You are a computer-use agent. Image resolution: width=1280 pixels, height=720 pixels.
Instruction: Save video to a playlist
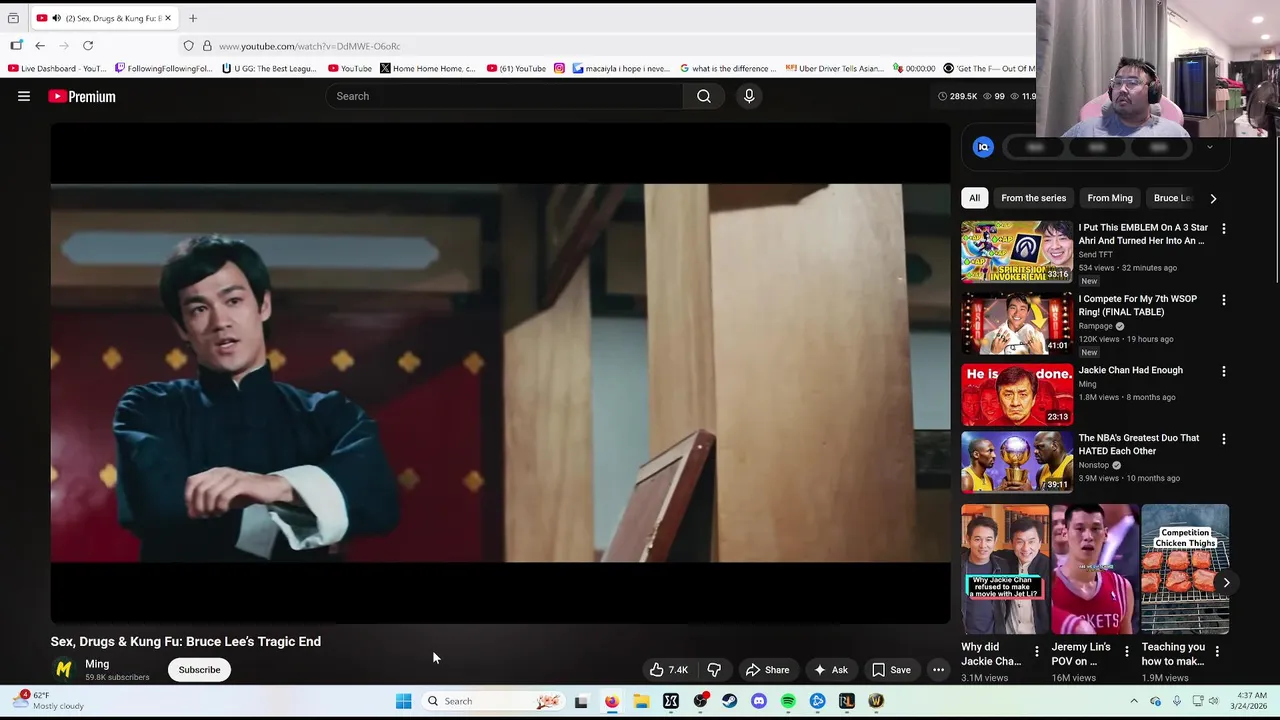891,670
